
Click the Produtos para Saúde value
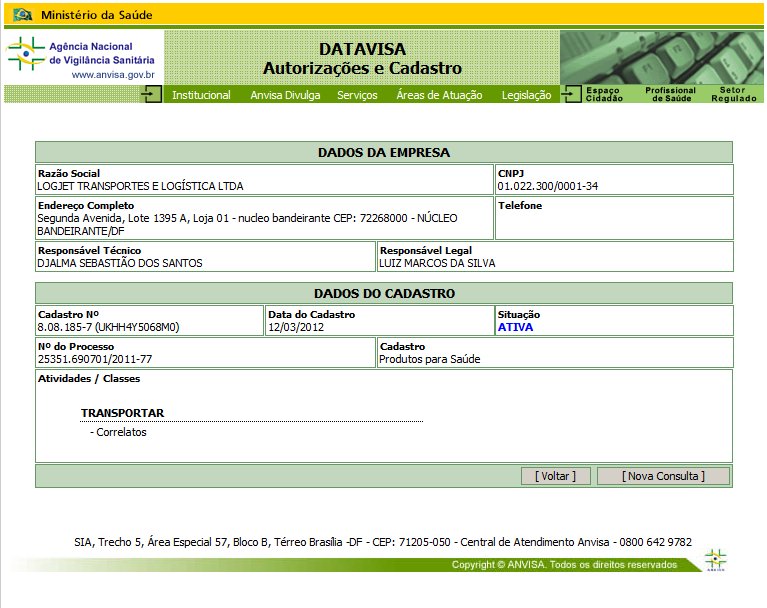coord(430,359)
